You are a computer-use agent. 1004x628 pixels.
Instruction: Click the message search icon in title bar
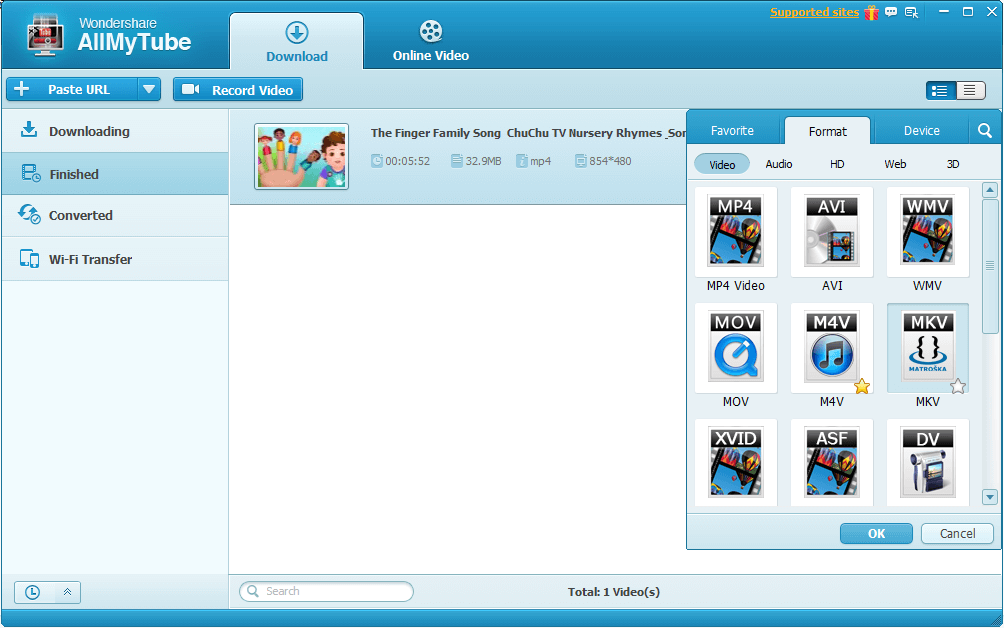tap(911, 12)
